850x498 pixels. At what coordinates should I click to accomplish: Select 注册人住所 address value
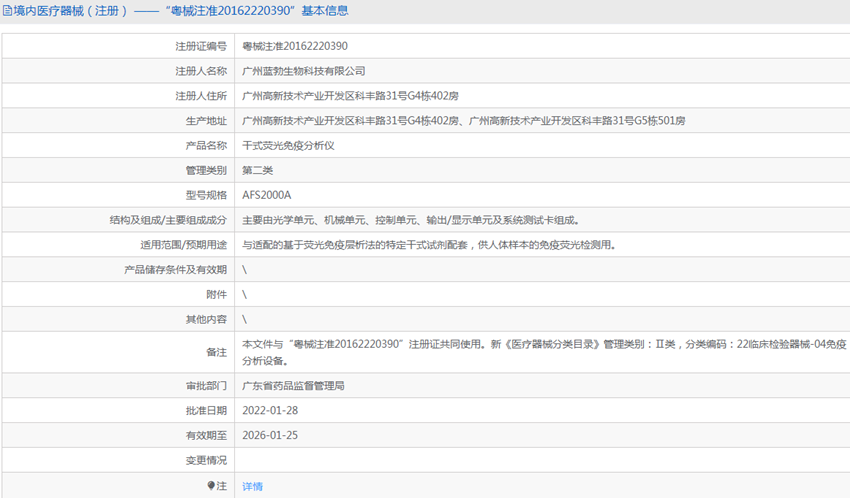[x=350, y=96]
